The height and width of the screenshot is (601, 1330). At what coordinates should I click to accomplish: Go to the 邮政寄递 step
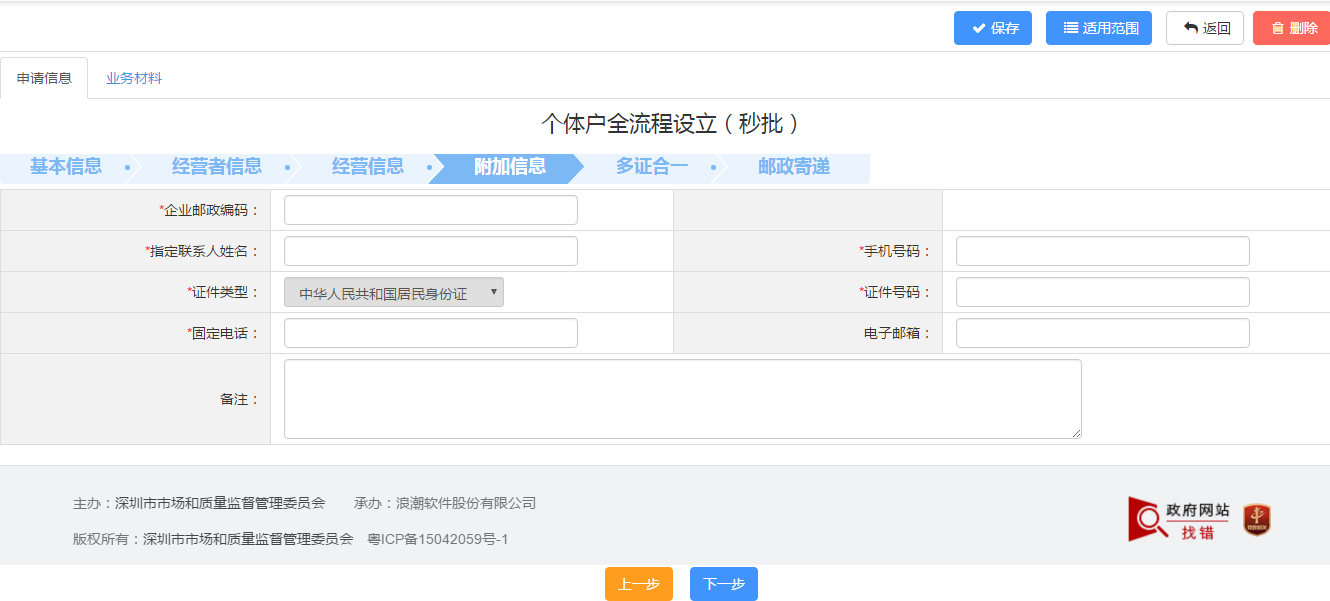(793, 167)
